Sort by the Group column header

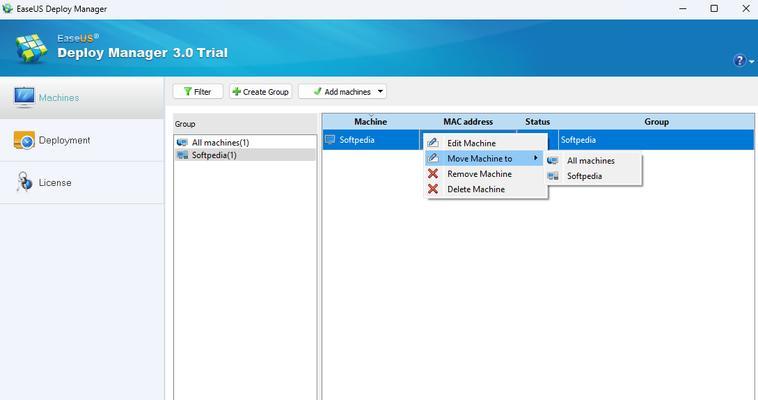click(656, 122)
